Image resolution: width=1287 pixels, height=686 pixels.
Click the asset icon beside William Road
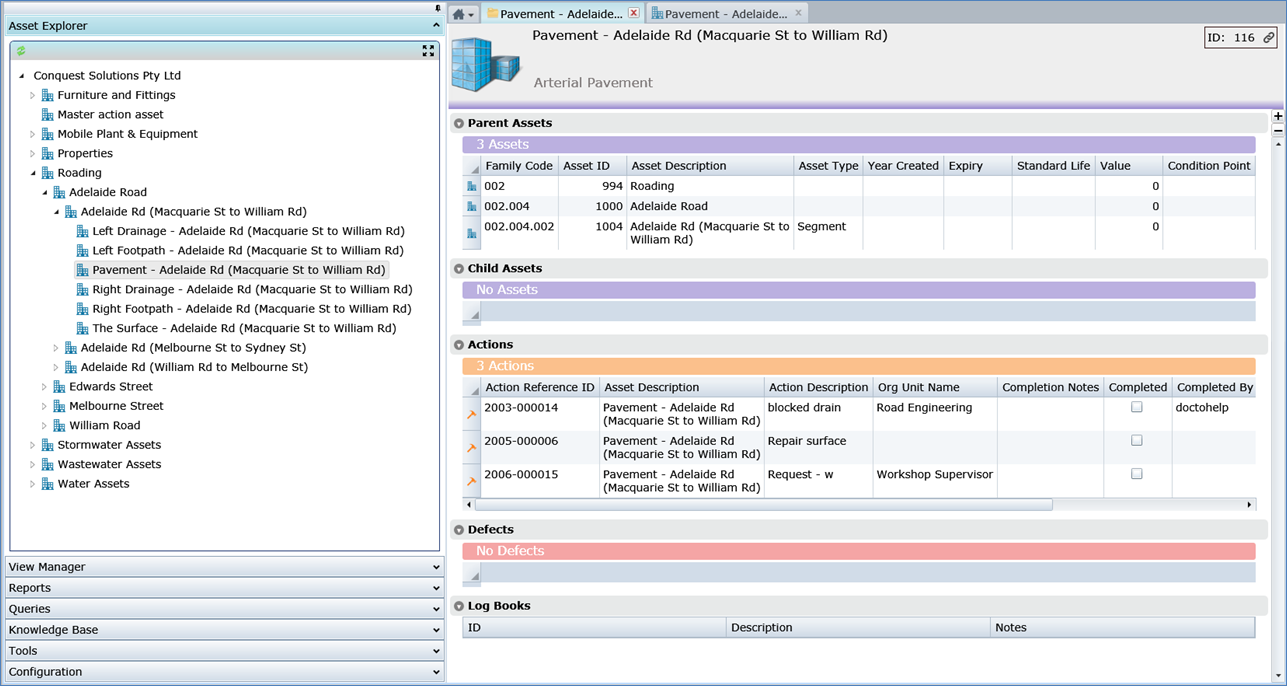(x=59, y=426)
